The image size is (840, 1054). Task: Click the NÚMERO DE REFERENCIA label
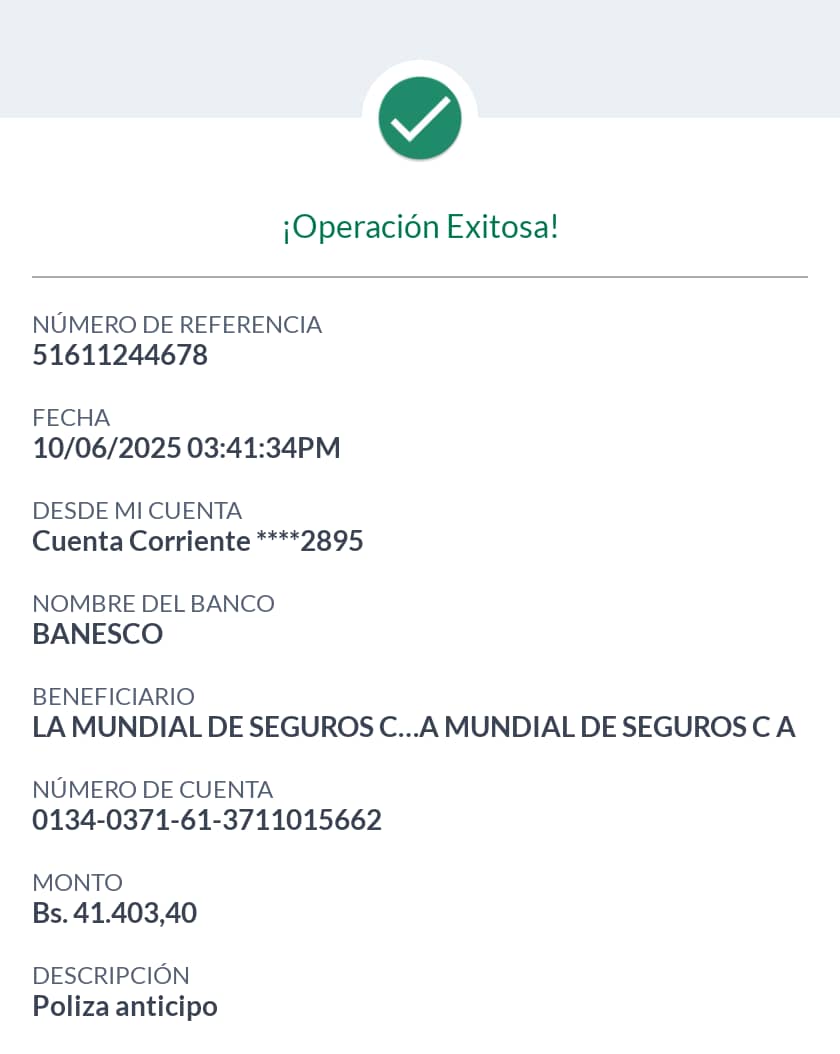tap(177, 324)
